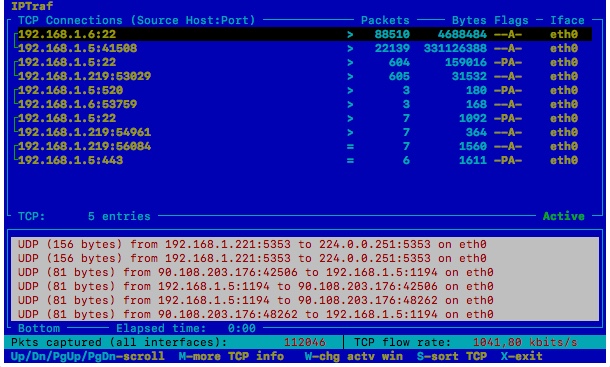Click the green Active window indicator

(x=564, y=216)
